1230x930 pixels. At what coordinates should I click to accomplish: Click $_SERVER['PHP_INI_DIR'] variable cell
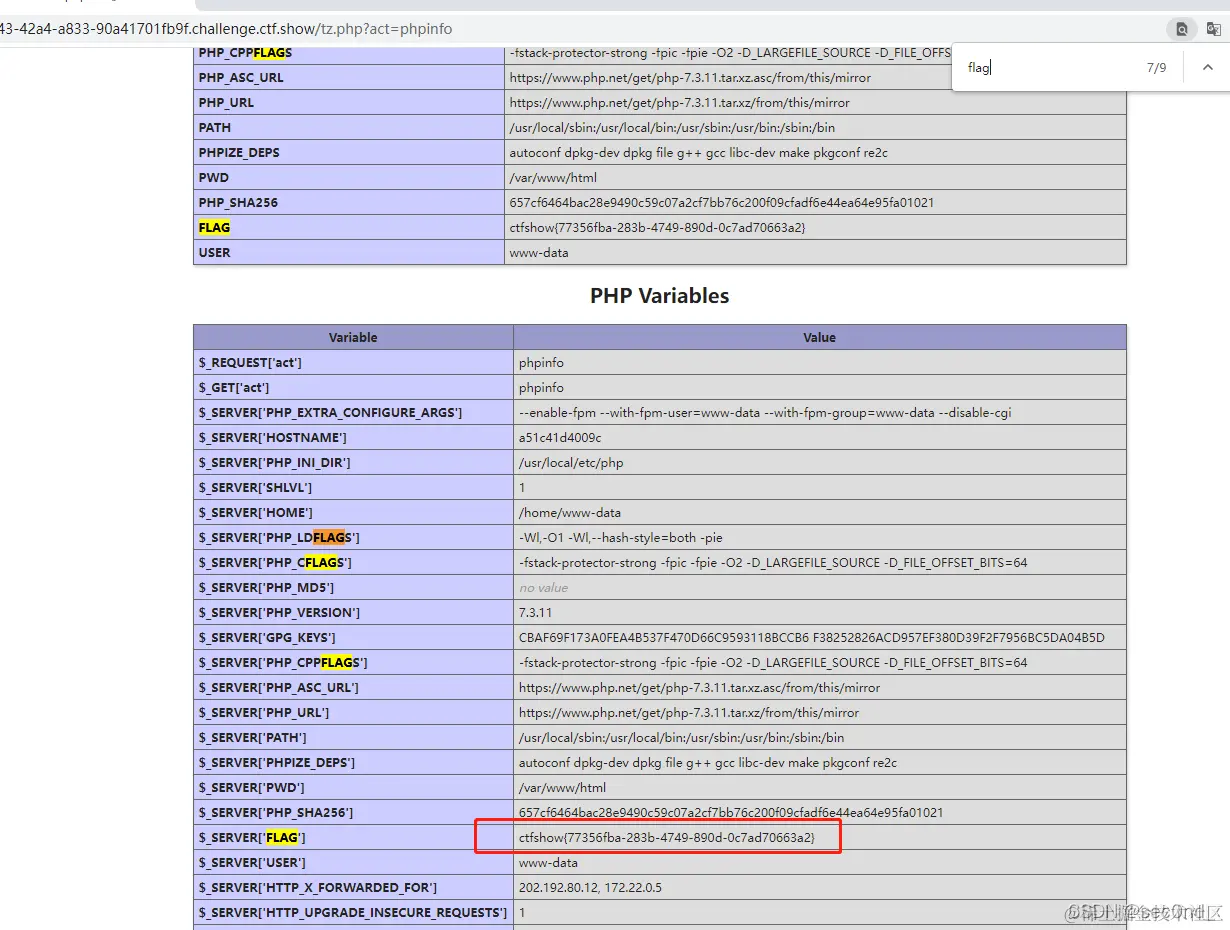[x=353, y=462]
